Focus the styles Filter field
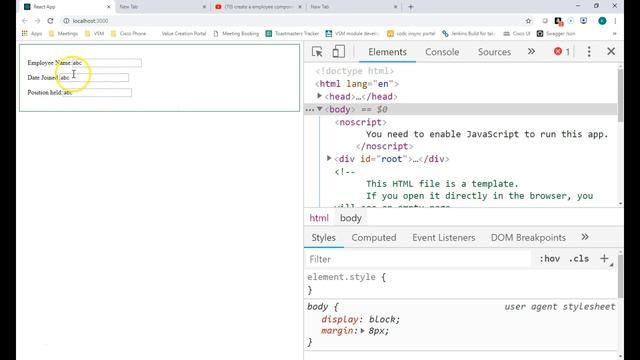Screen dimensions: 640x360 (418, 259)
